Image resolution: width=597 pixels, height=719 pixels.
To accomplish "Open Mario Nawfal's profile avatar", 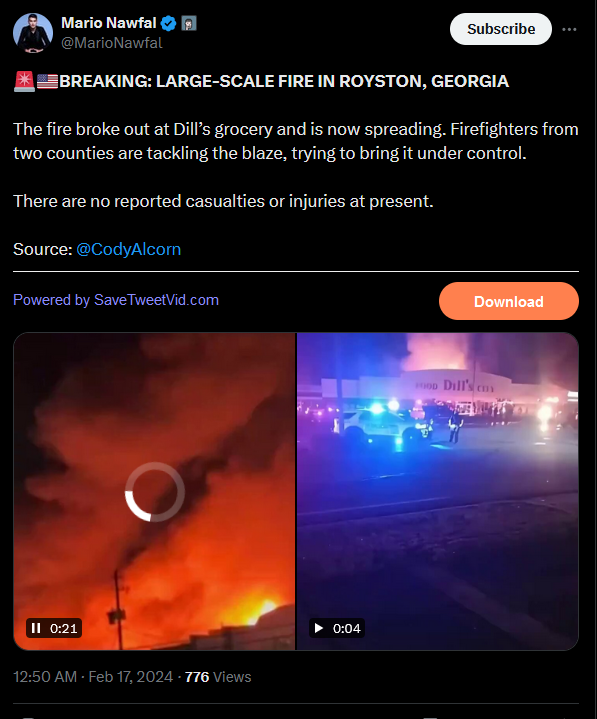I will (33, 33).
